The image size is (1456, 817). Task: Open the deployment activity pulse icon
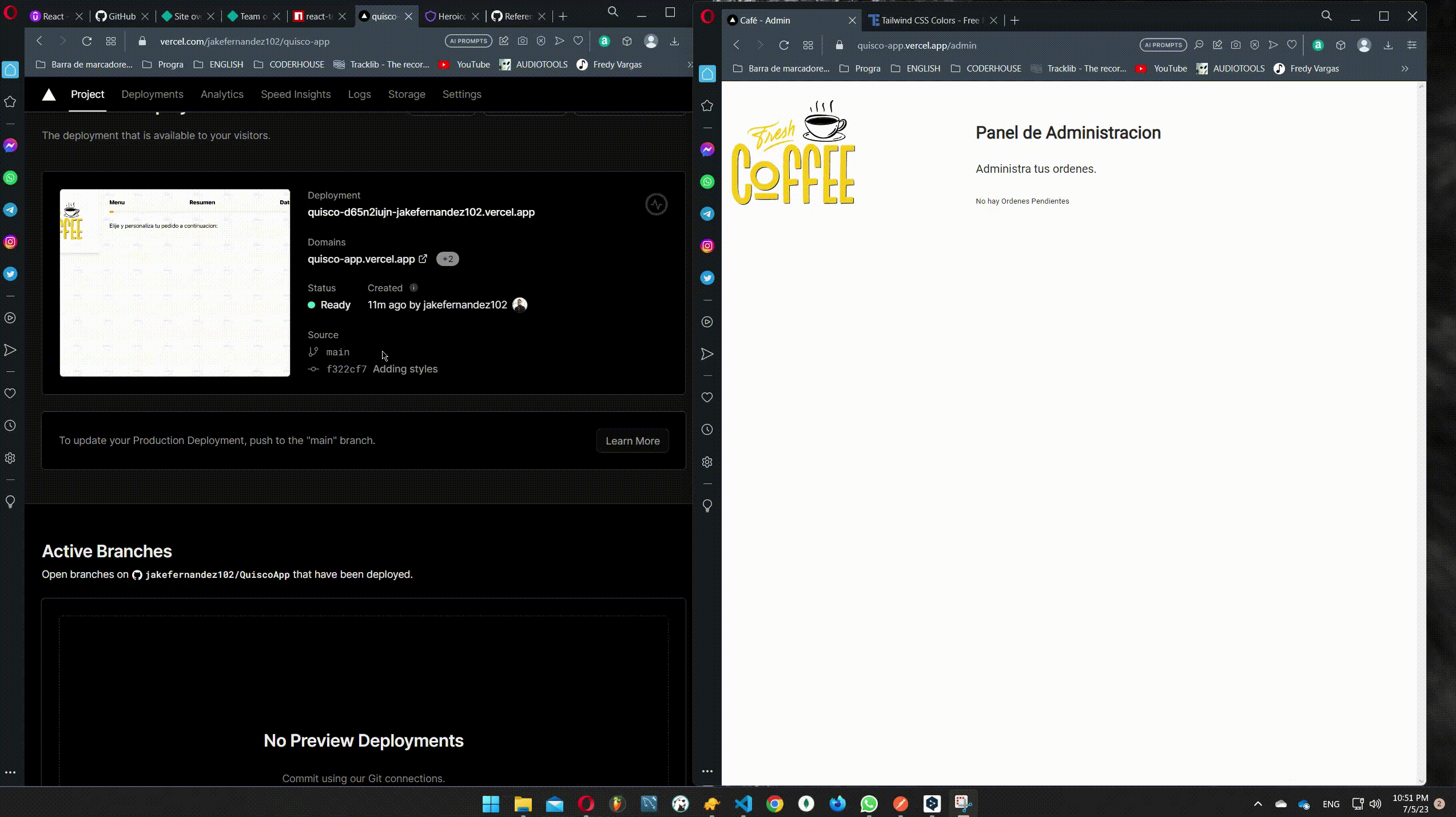tap(656, 204)
